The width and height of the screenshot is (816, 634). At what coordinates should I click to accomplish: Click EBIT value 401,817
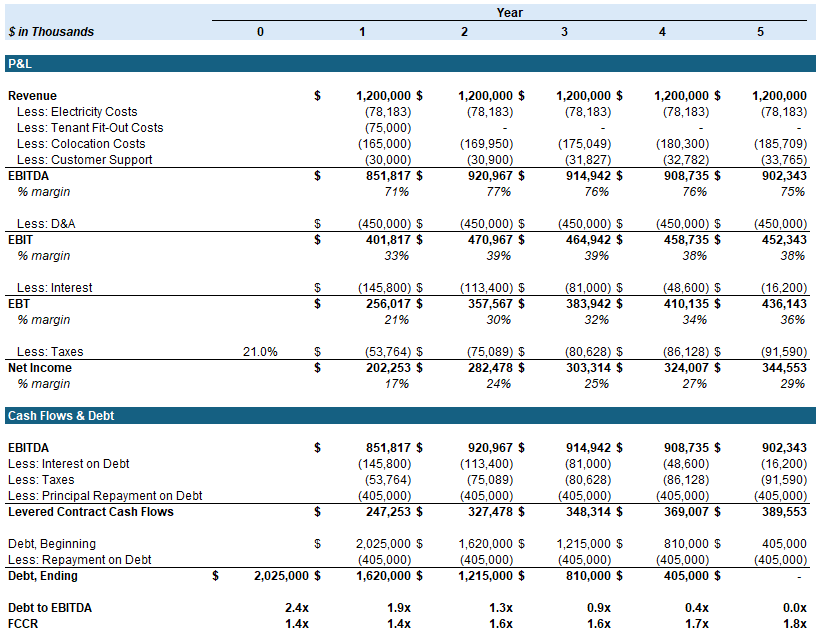click(388, 240)
